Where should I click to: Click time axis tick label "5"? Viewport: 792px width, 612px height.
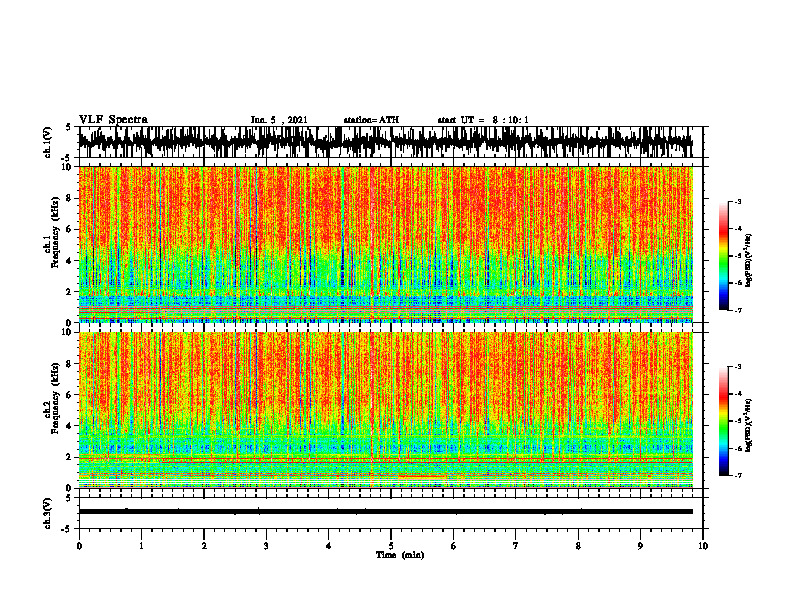point(391,546)
